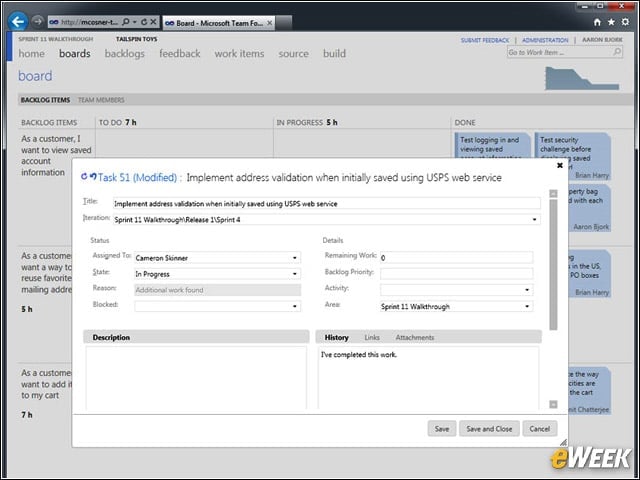The width and height of the screenshot is (640, 480).
Task: Click the Save and Close button
Action: (x=489, y=429)
